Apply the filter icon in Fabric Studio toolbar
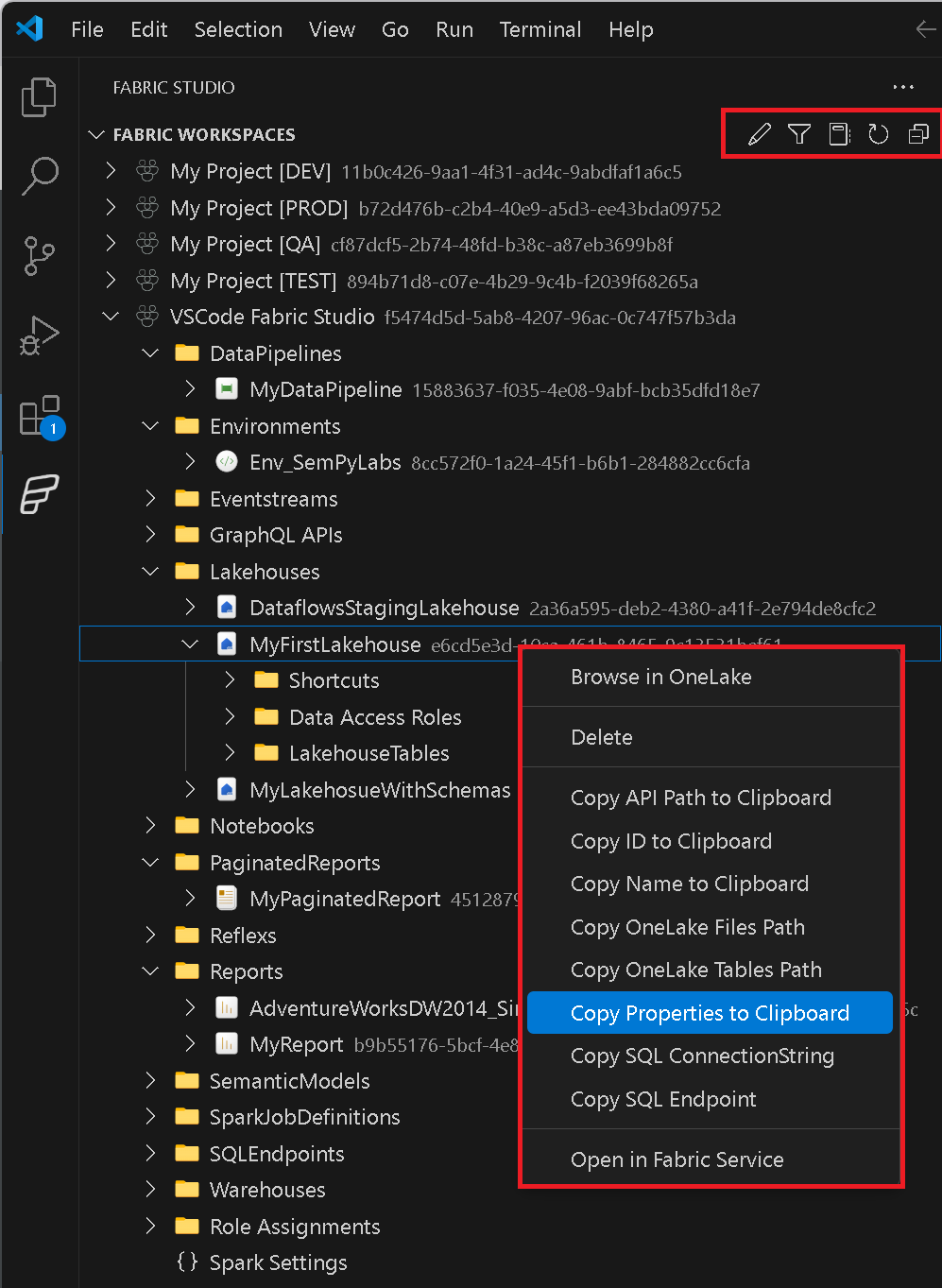 [x=798, y=134]
